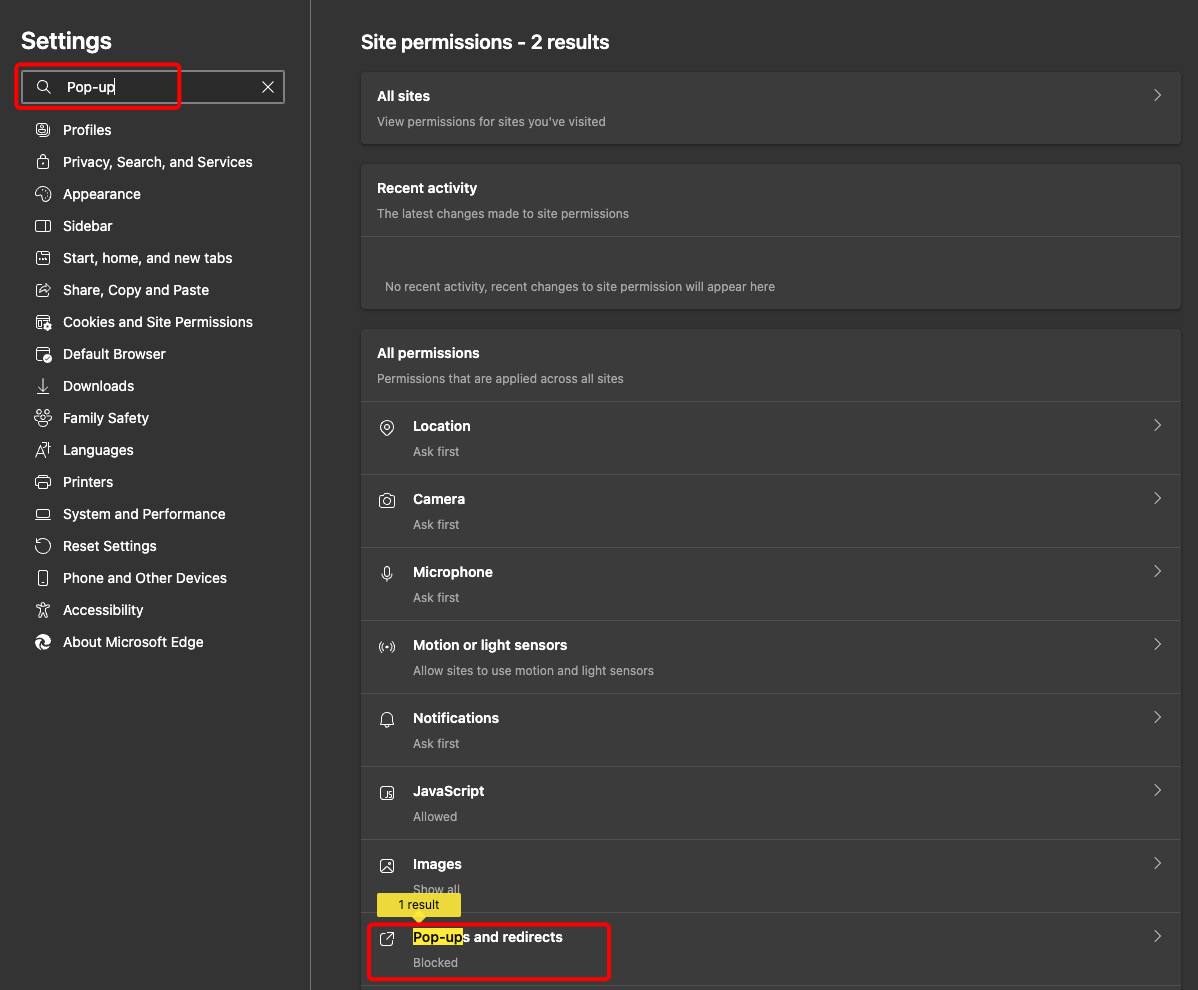
Task: Click the Reset Settings circular arrow icon
Action: click(x=44, y=546)
